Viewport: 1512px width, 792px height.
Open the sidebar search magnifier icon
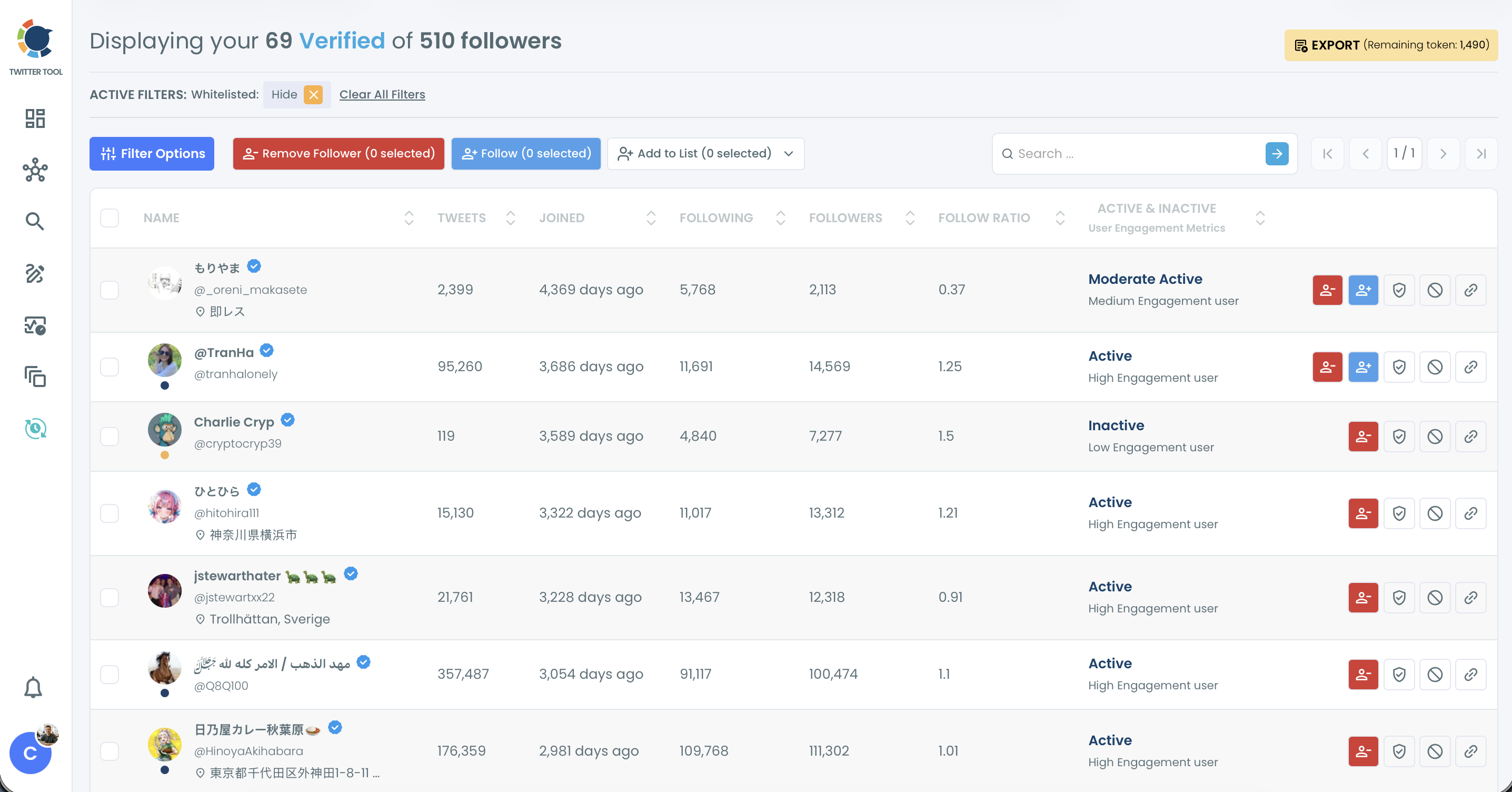click(35, 221)
